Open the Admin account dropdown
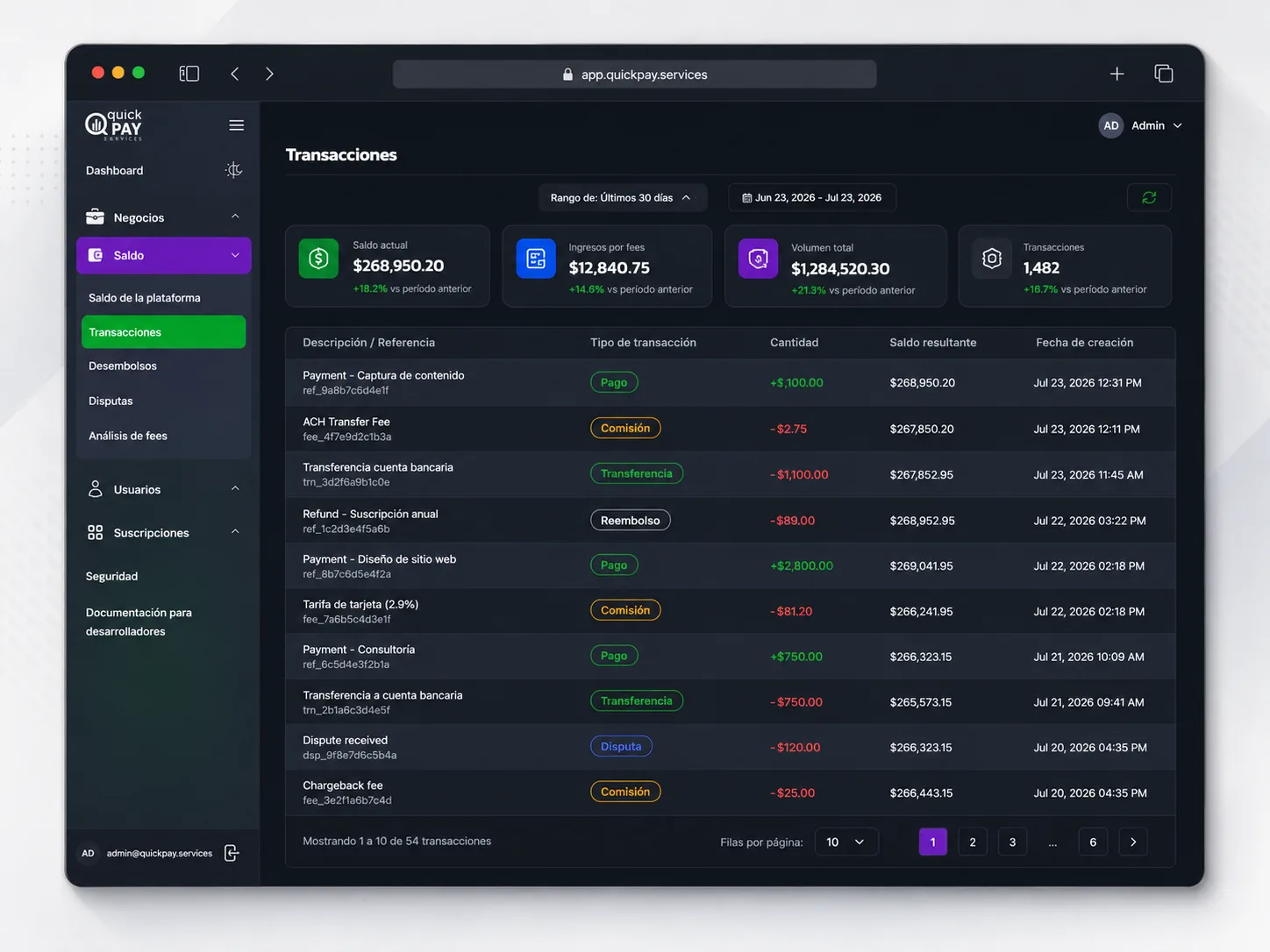Viewport: 1270px width, 952px height. [x=1141, y=125]
